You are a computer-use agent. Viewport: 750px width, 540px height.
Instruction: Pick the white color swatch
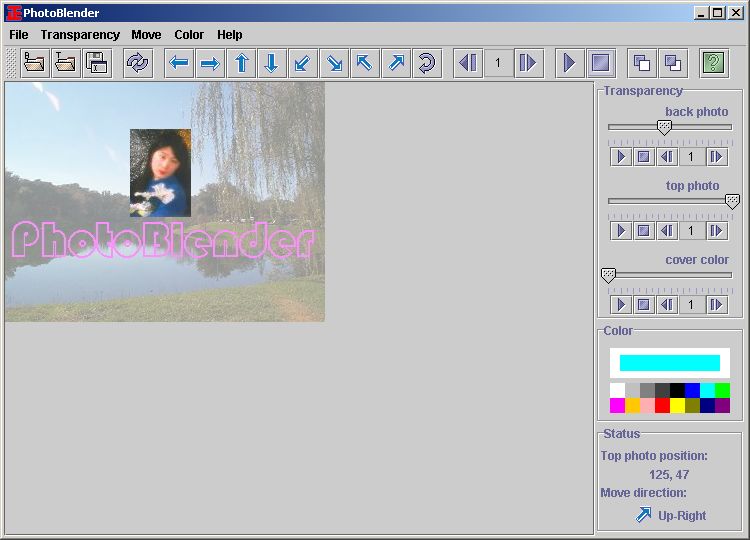(x=617, y=390)
